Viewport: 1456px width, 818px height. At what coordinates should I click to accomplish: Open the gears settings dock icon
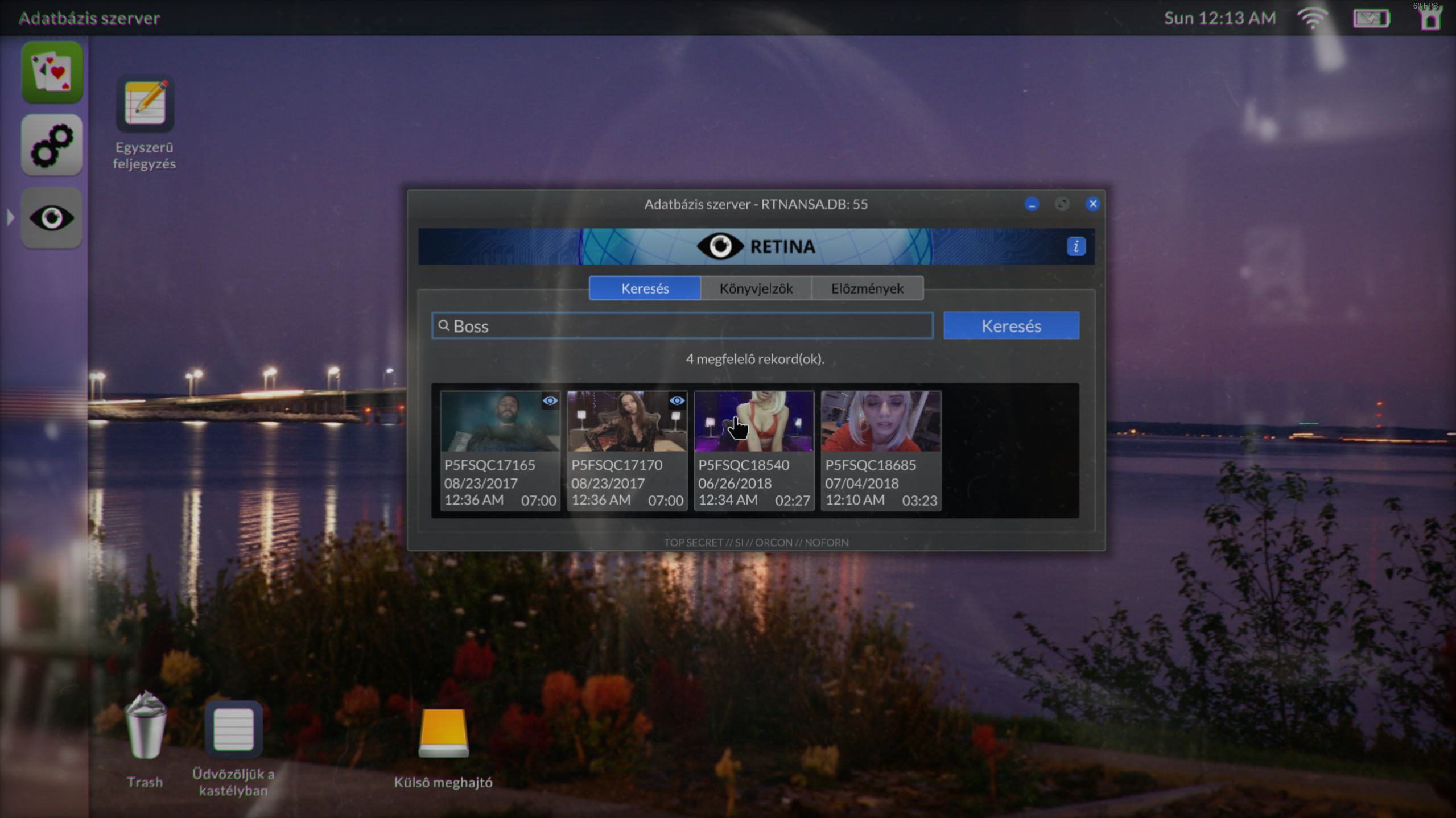(52, 145)
